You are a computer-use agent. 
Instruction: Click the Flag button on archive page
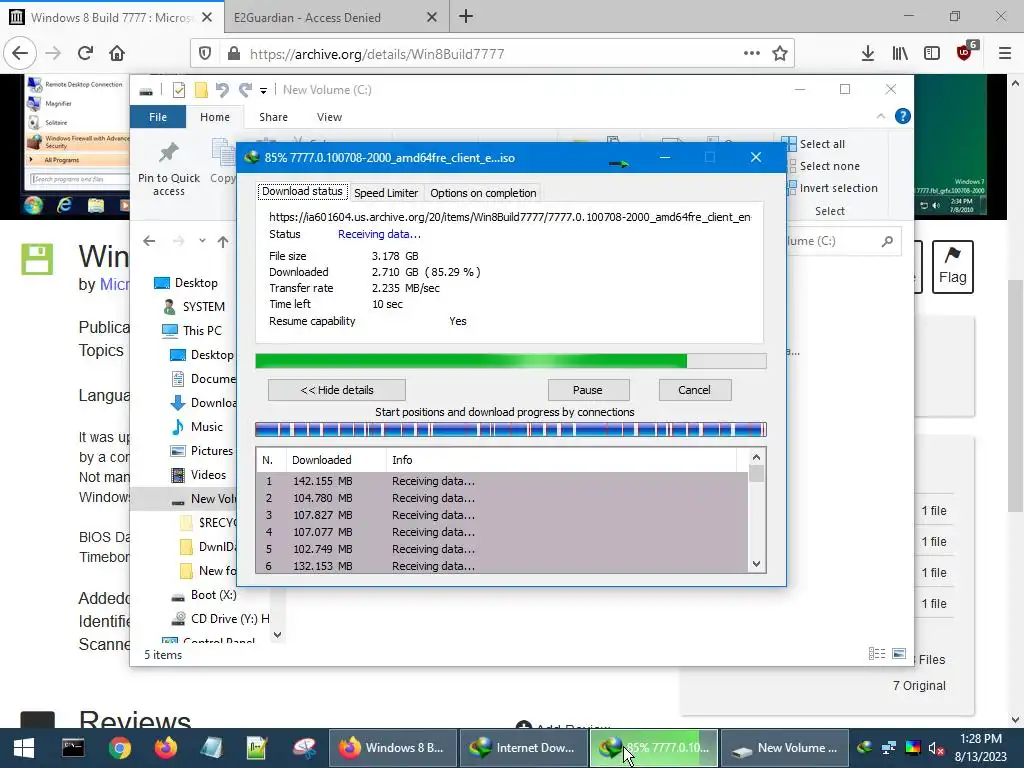(x=953, y=267)
